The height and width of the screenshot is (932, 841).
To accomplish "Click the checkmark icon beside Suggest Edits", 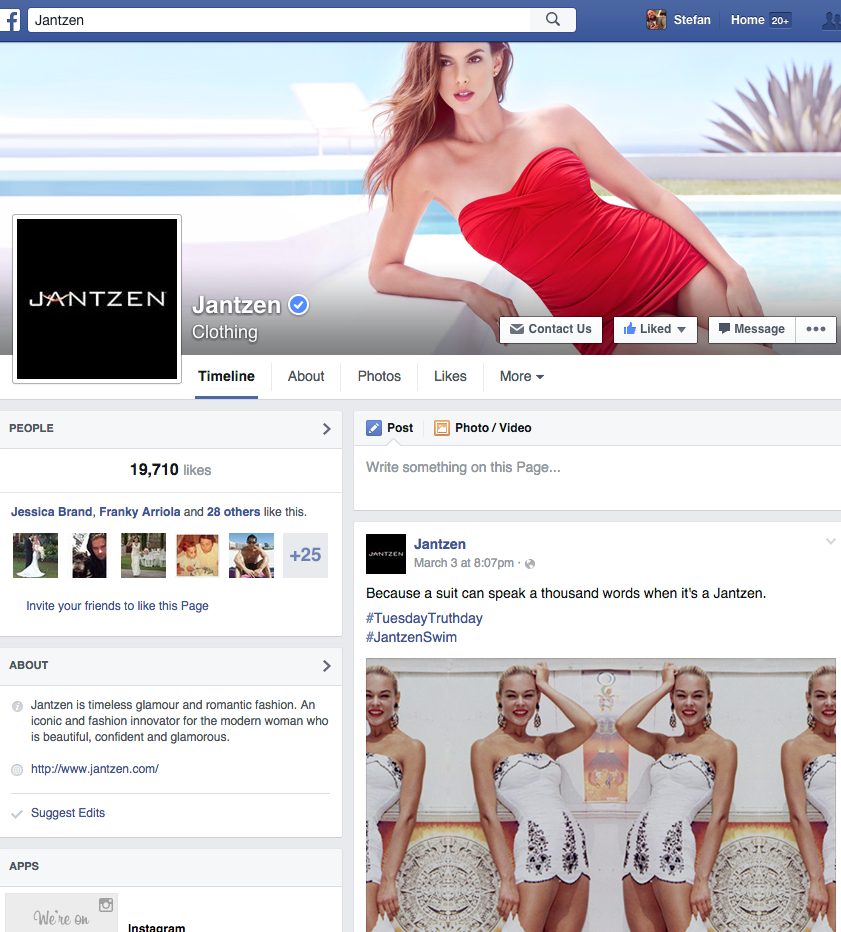I will 17,814.
